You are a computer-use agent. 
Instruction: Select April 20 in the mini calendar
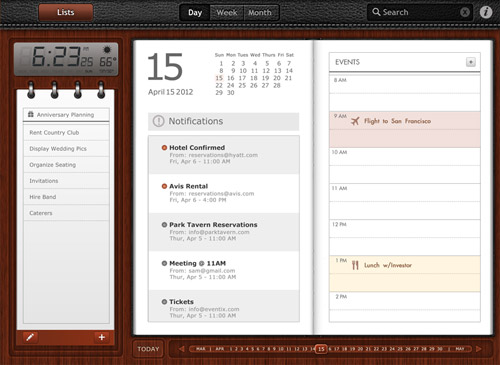pos(277,78)
